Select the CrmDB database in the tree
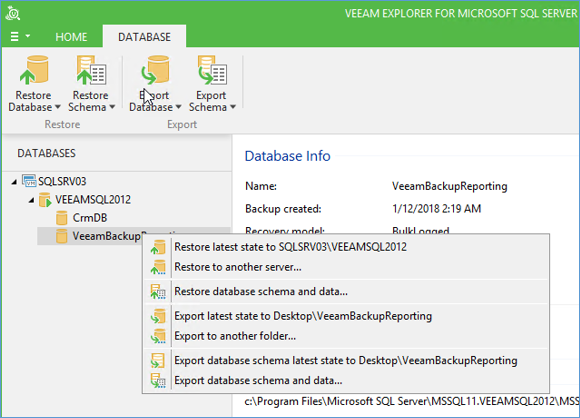Image resolution: width=580 pixels, height=418 pixels. click(x=90, y=218)
